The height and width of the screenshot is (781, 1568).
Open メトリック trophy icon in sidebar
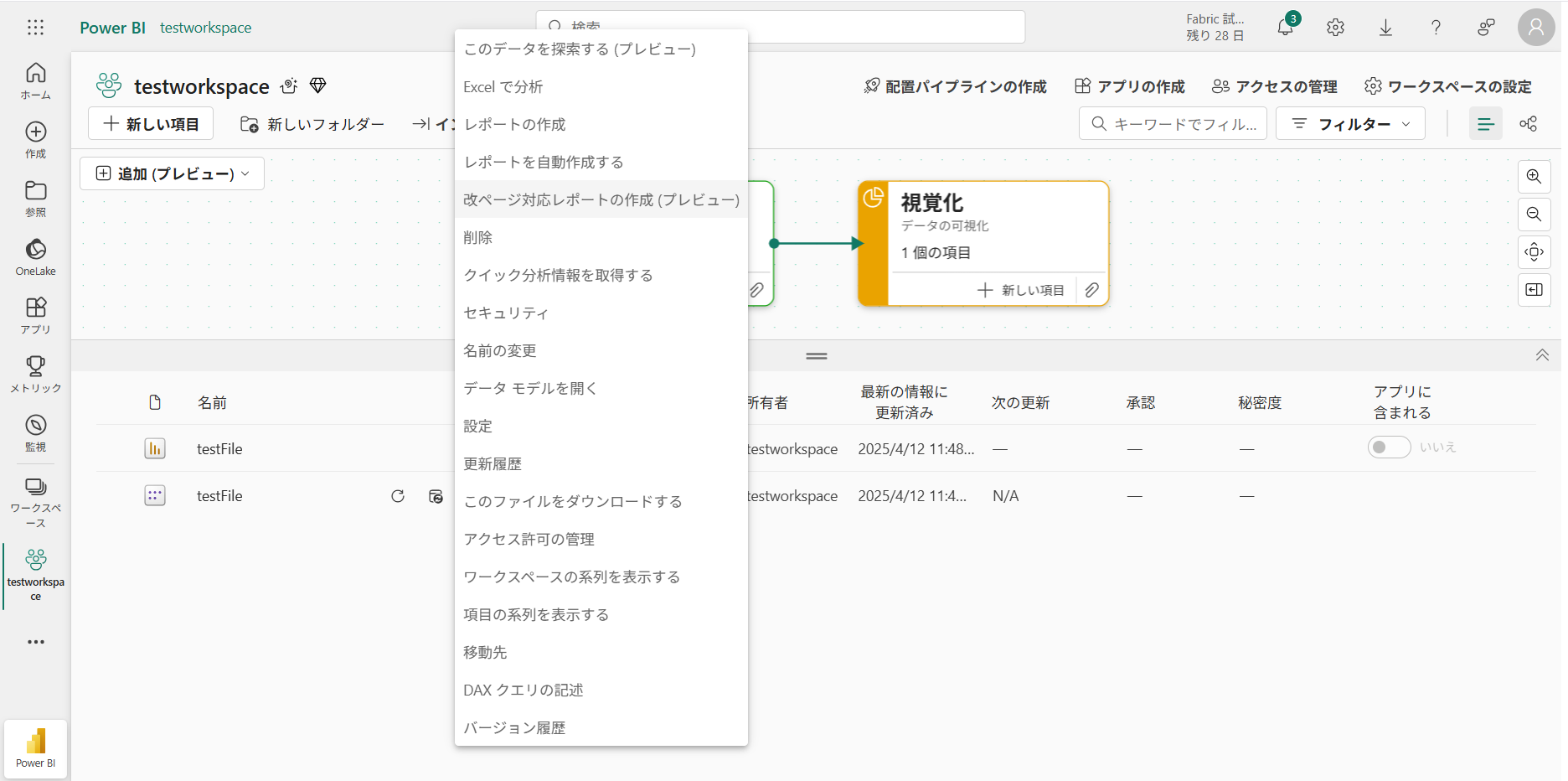(x=35, y=375)
